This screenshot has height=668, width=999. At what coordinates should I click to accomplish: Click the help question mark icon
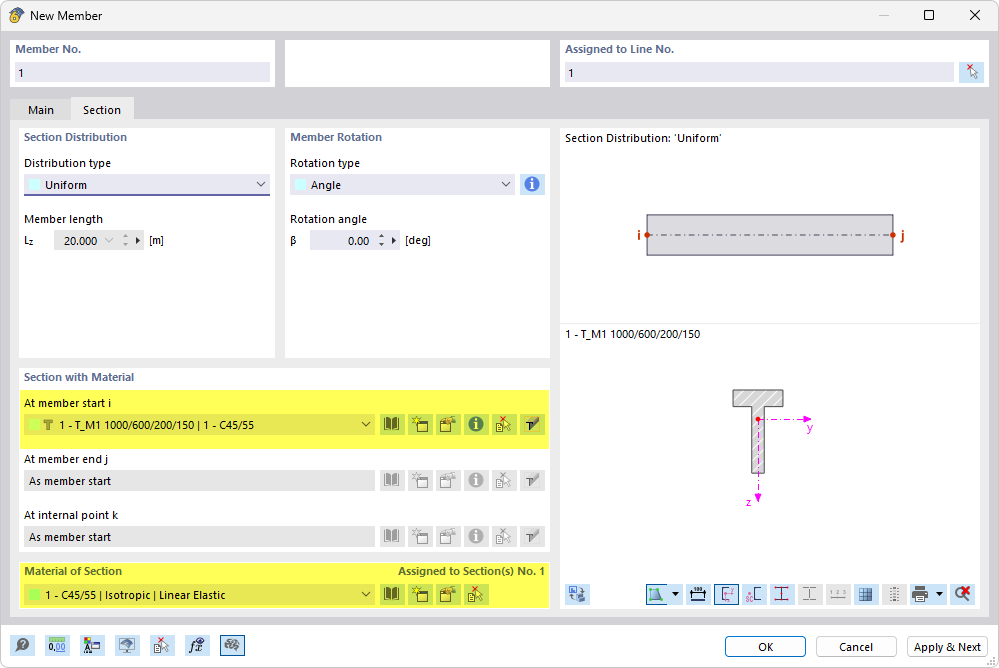tap(22, 645)
